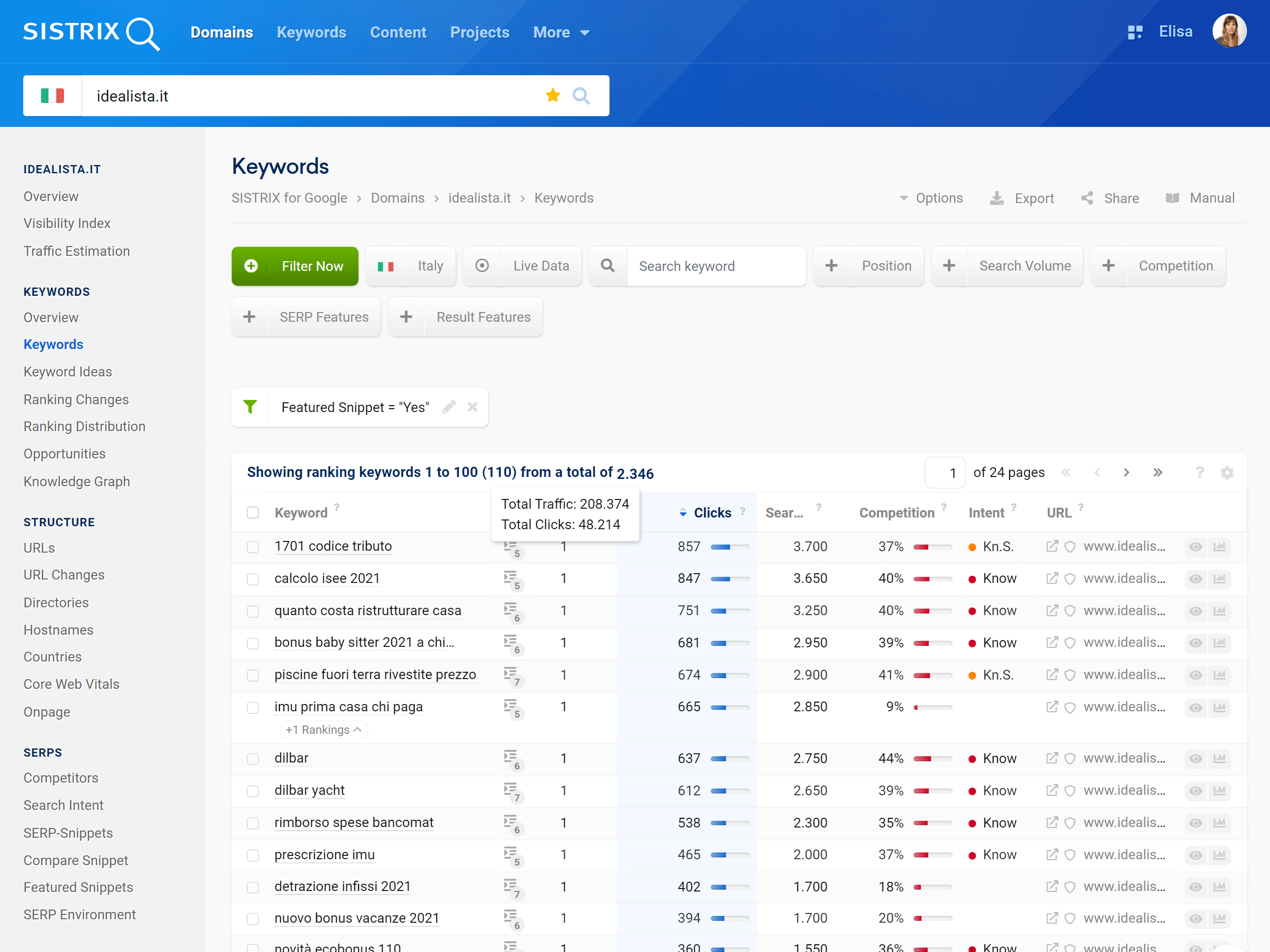This screenshot has width=1270, height=952.
Task: Click the SISTRIX logo
Action: coord(91,33)
